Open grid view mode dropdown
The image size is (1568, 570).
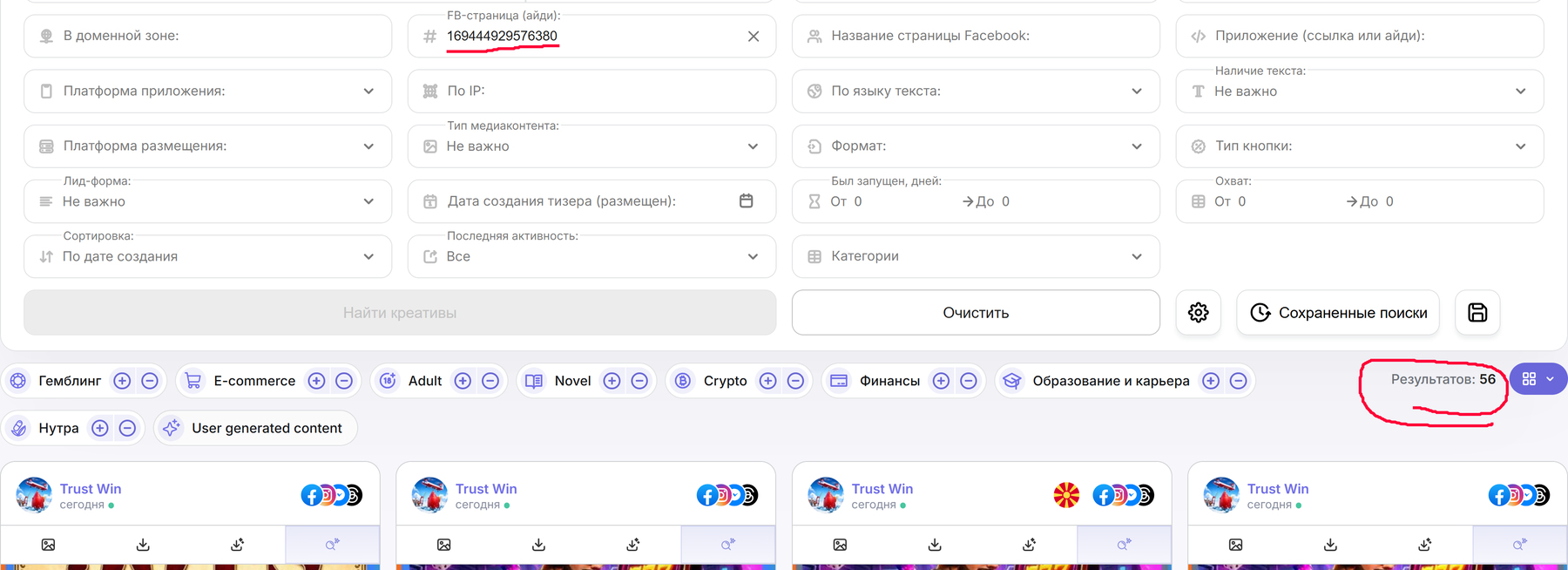1538,379
